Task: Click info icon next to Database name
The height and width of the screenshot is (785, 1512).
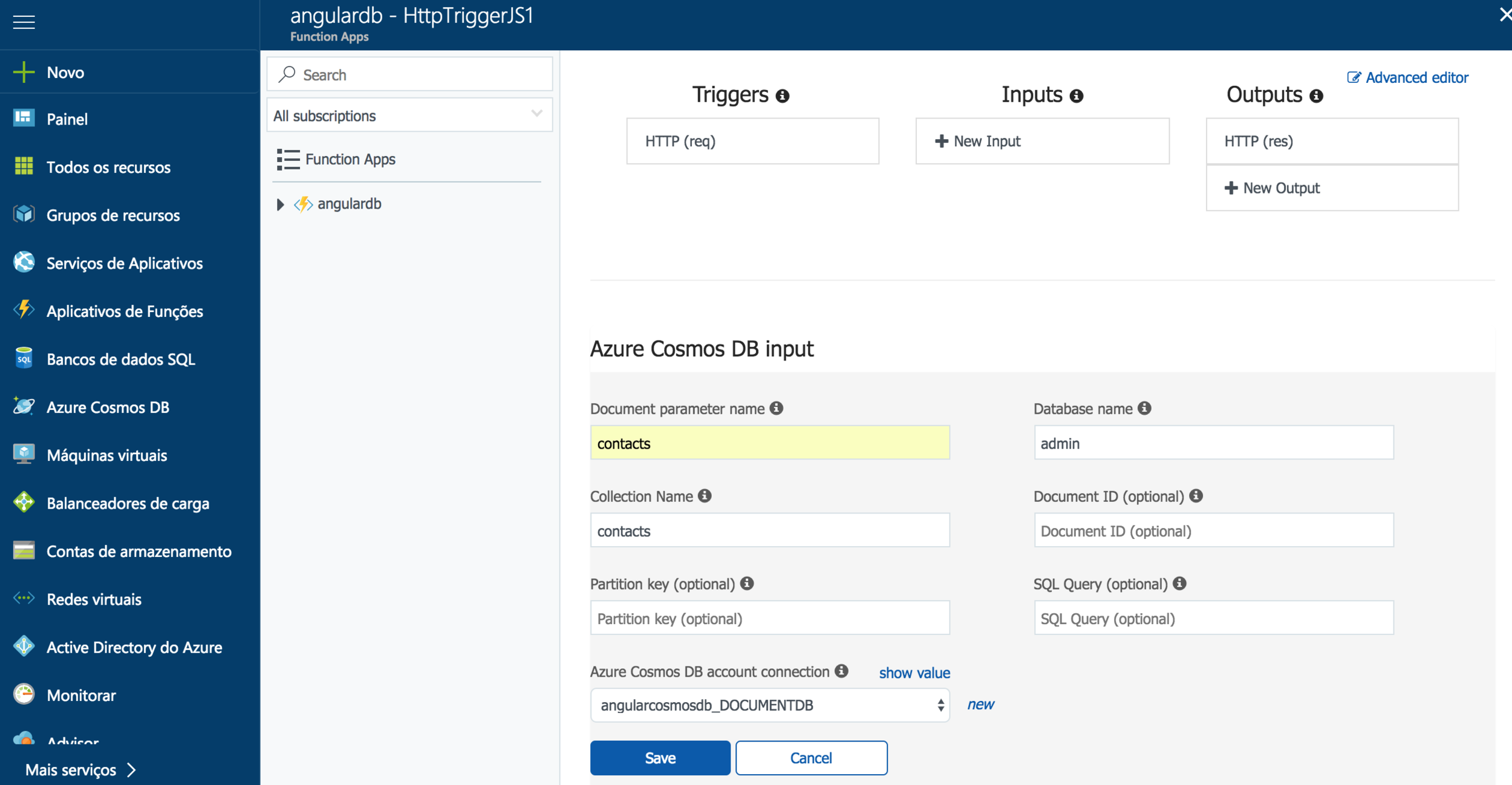Action: 1144,408
